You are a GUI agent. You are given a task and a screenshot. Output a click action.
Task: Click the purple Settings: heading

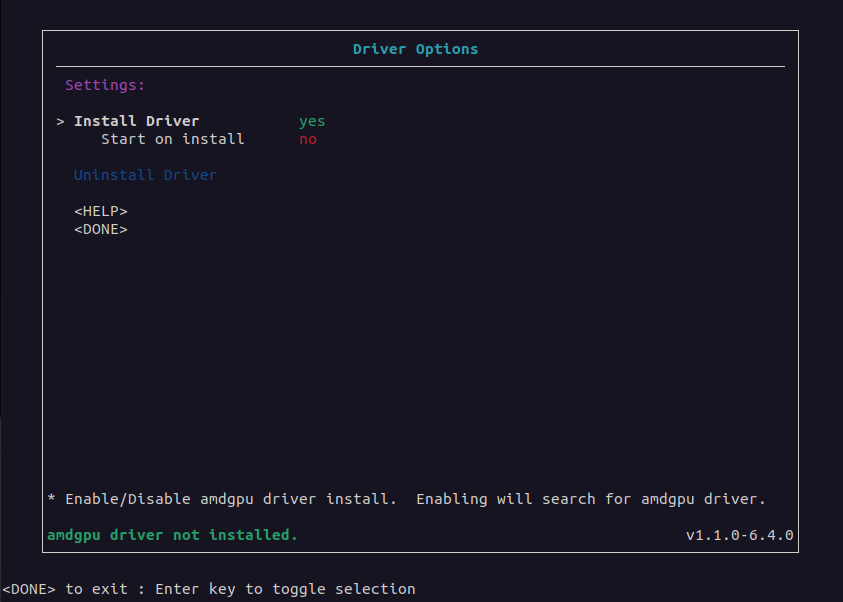105,85
